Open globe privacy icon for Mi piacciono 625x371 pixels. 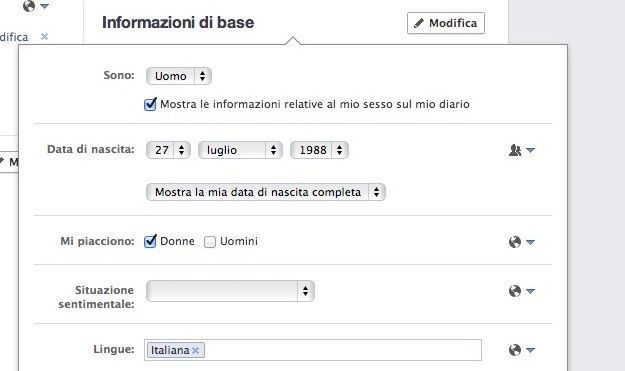(521, 242)
